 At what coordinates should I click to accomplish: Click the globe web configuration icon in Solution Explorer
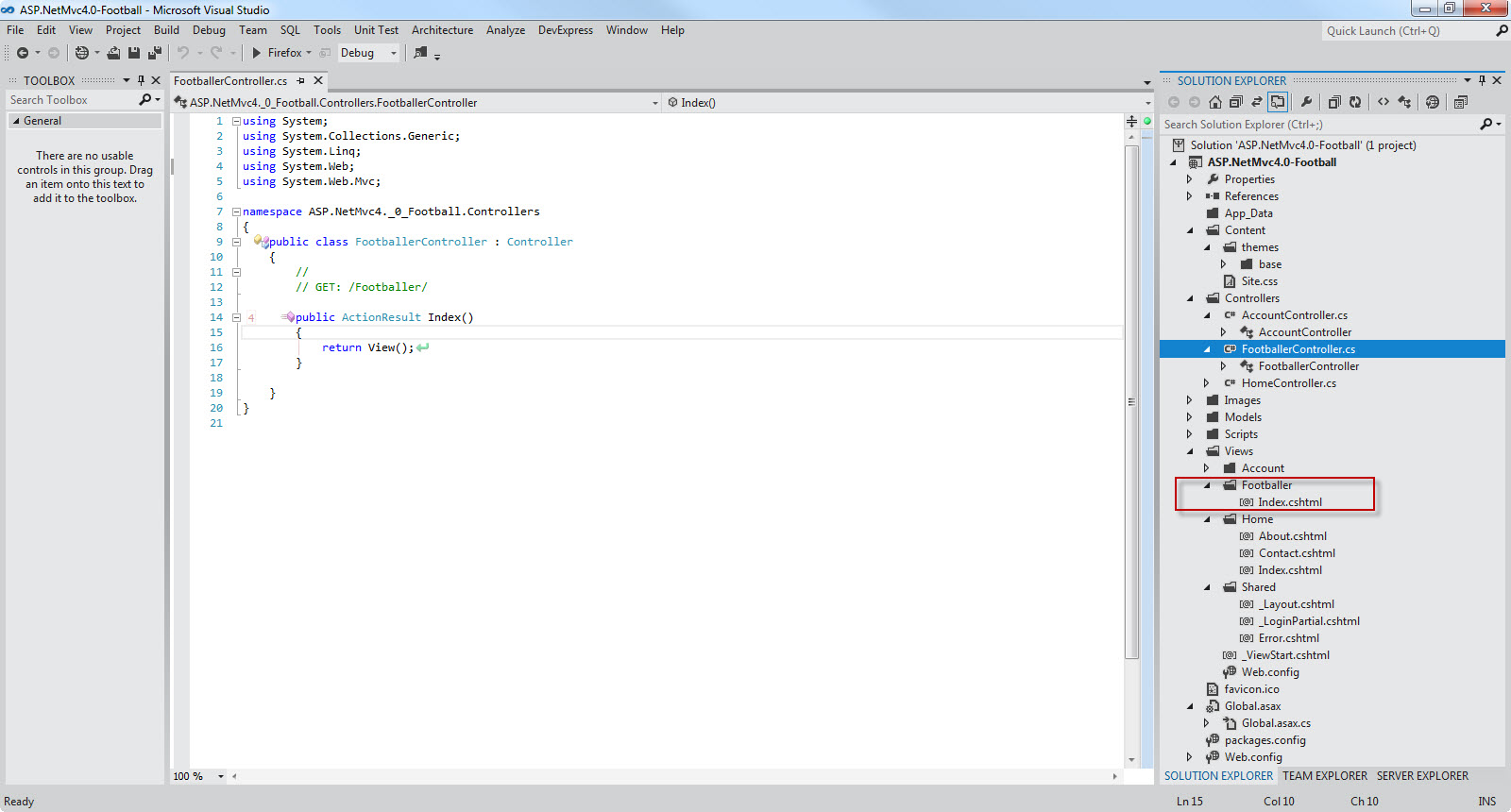click(x=1433, y=102)
